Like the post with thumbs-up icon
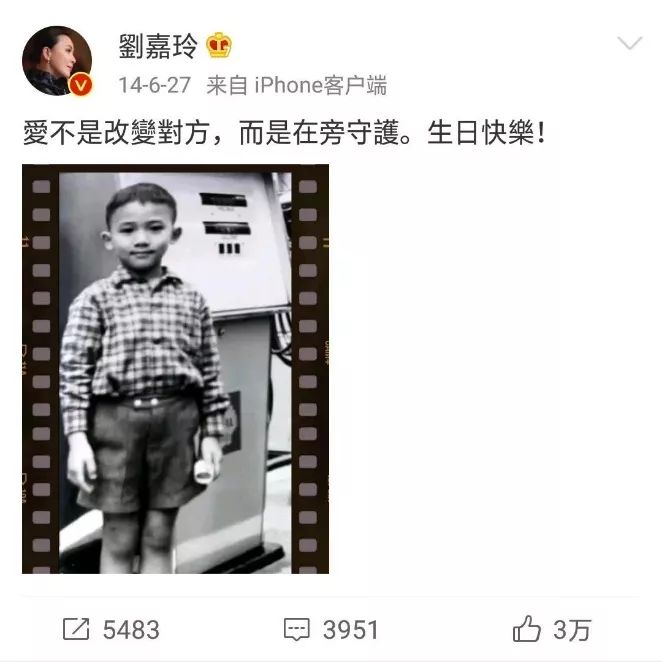The width and height of the screenshot is (662, 662). tap(526, 629)
